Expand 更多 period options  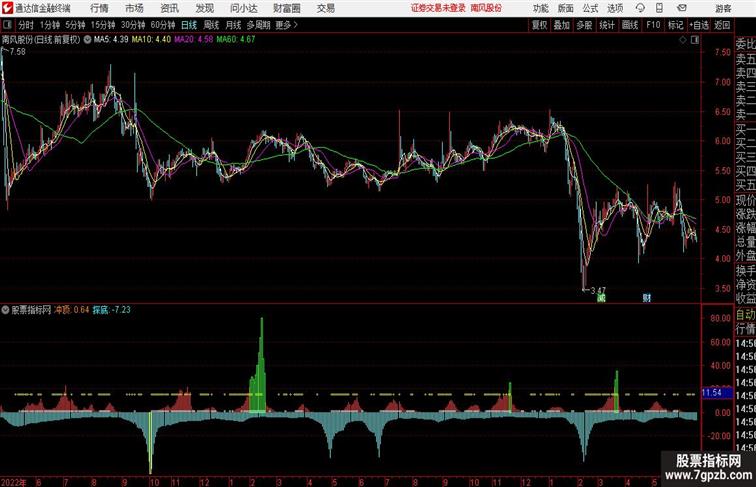[287, 25]
